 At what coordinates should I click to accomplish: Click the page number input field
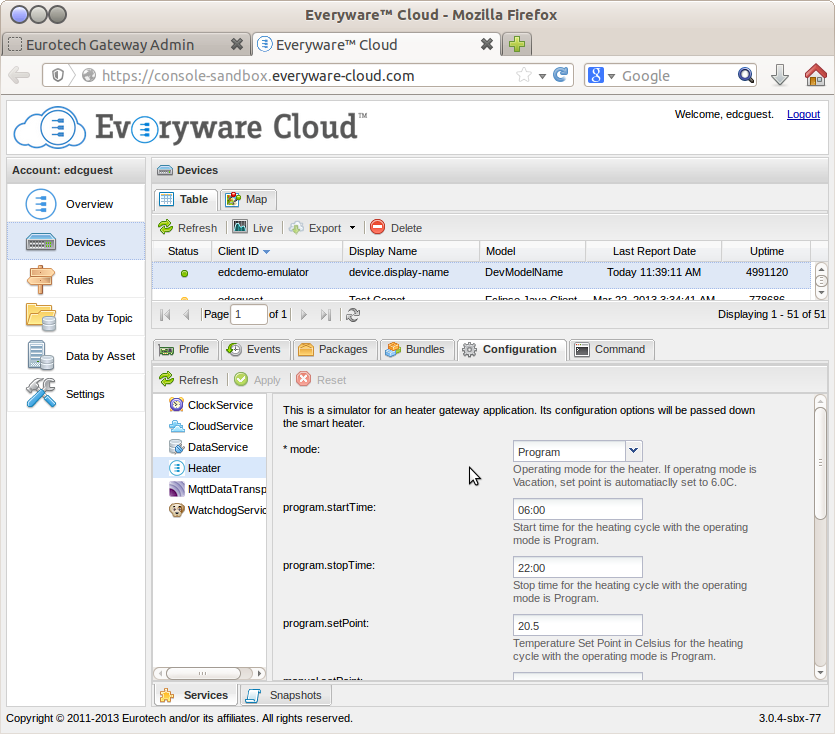click(x=249, y=315)
